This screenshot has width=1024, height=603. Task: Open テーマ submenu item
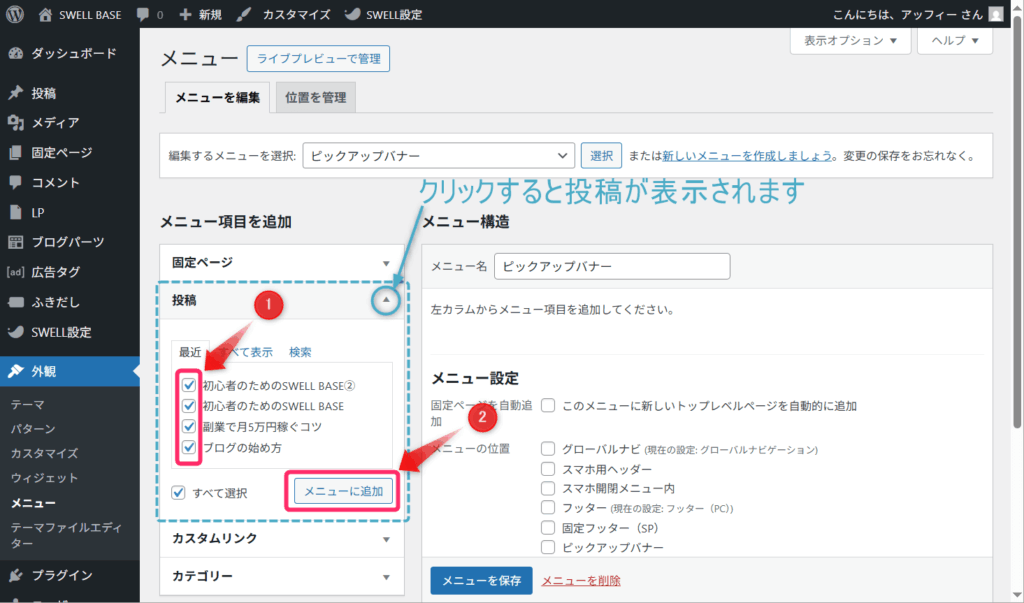pyautogui.click(x=27, y=404)
